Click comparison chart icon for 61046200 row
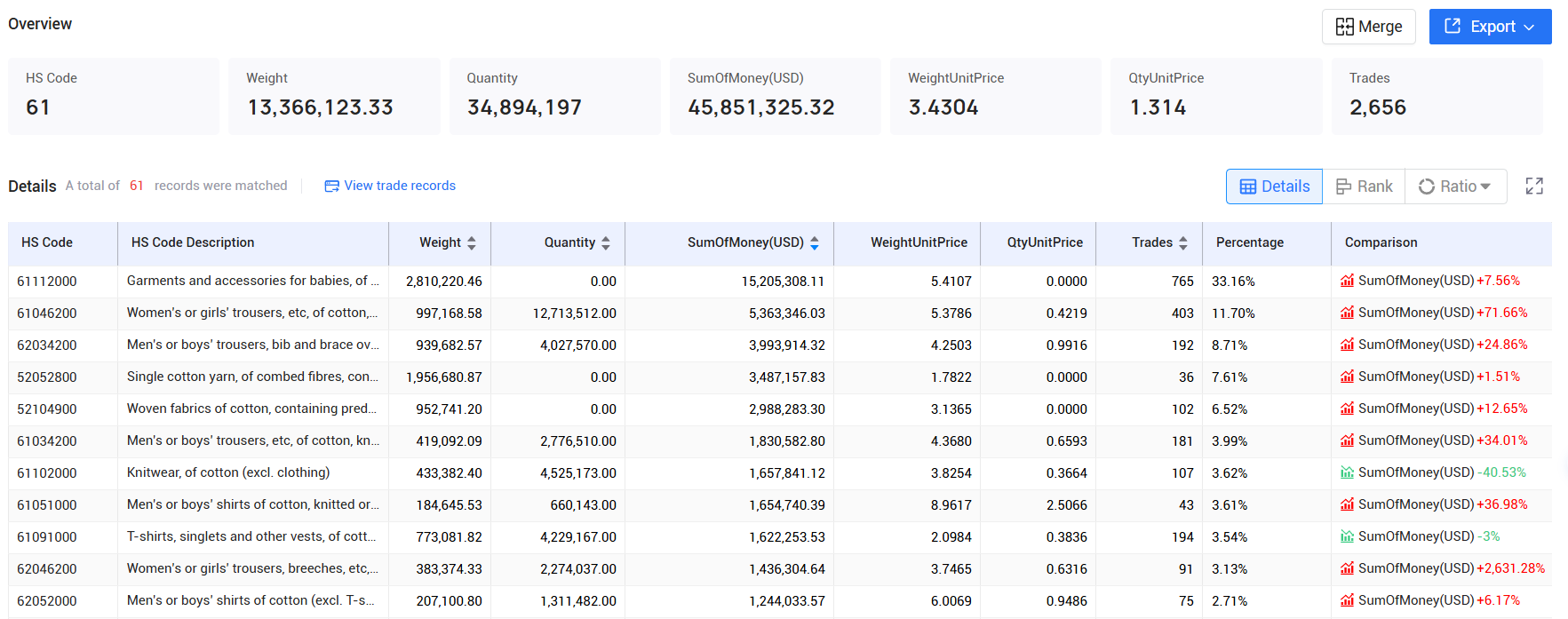Screen dimensions: 1568x619 pyautogui.click(x=1348, y=313)
